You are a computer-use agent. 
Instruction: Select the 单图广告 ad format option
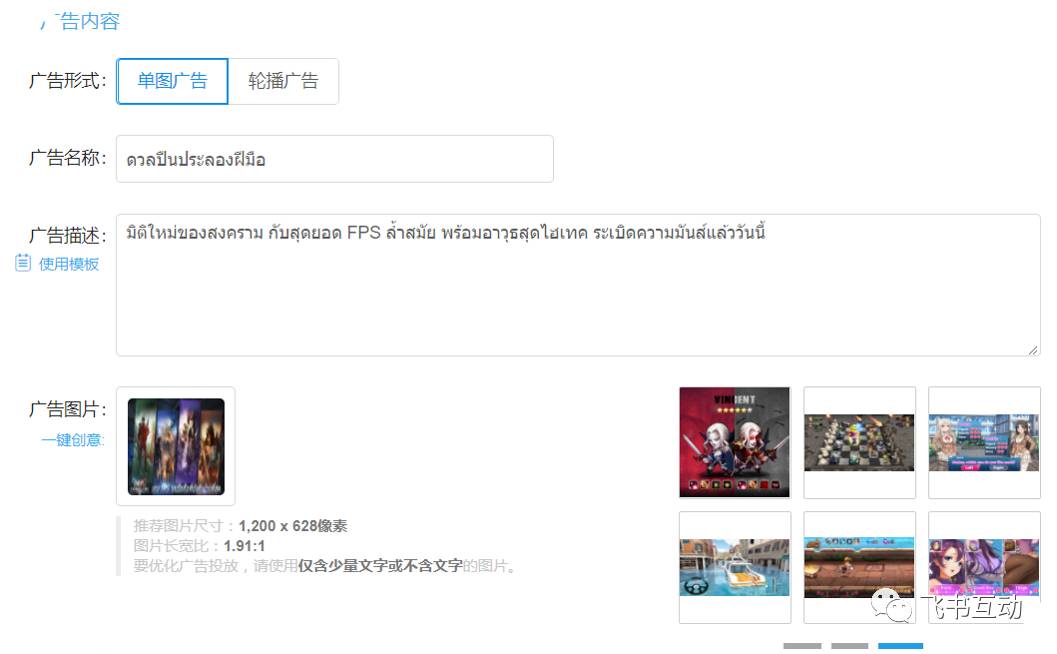pos(172,82)
